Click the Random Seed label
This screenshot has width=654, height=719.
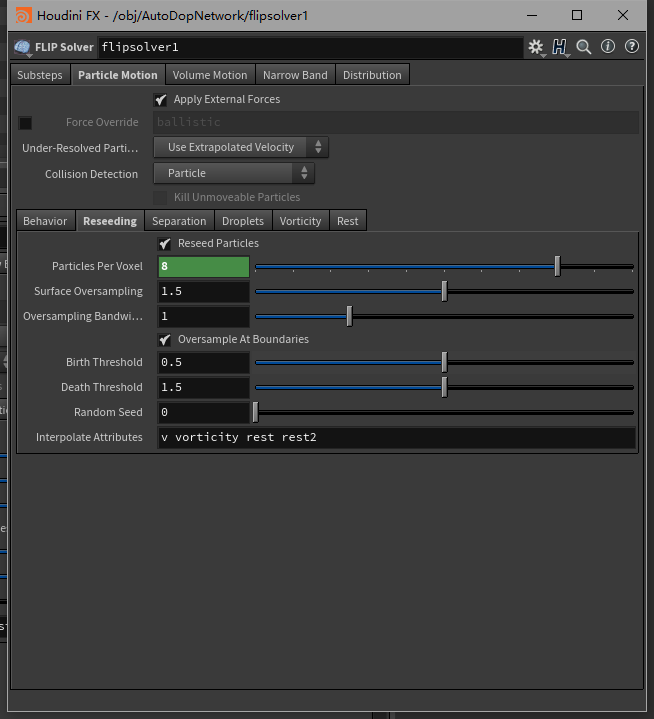coord(108,412)
